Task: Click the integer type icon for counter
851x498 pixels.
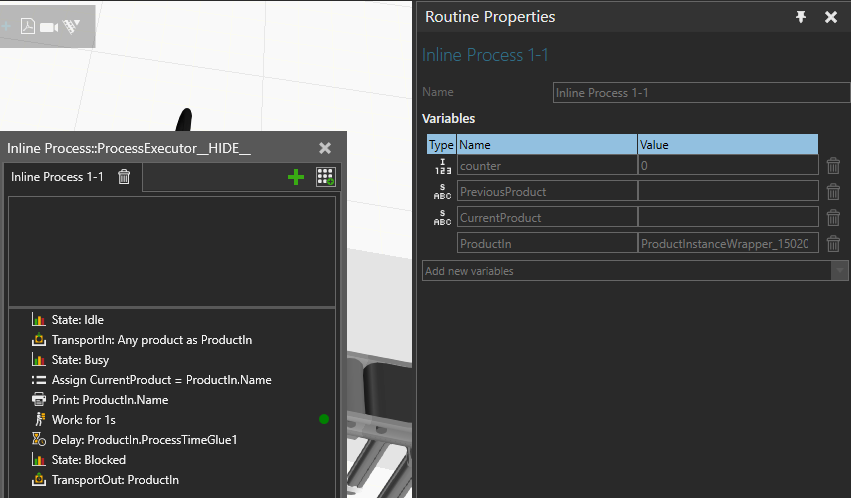Action: [x=442, y=166]
